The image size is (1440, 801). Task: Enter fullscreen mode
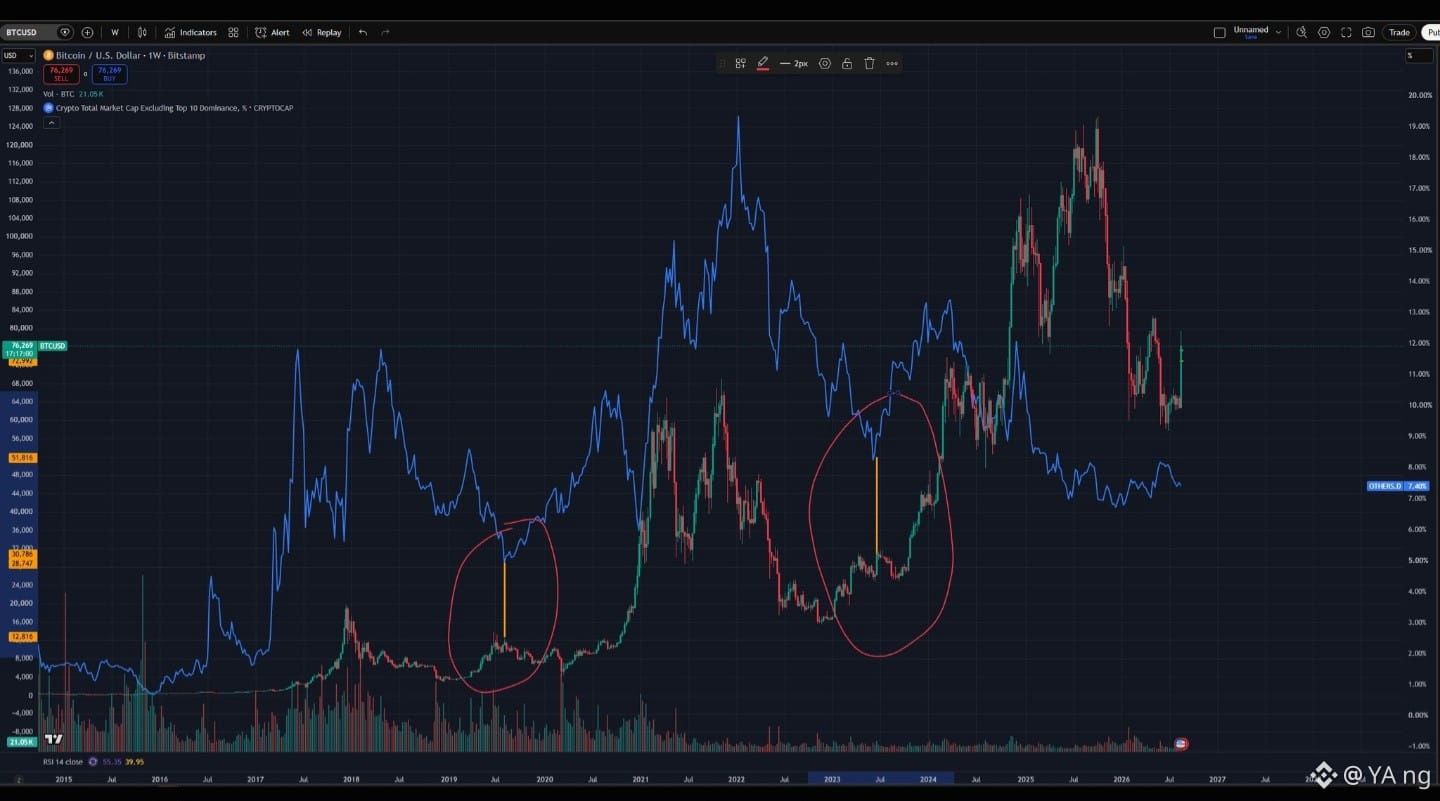click(x=1346, y=33)
